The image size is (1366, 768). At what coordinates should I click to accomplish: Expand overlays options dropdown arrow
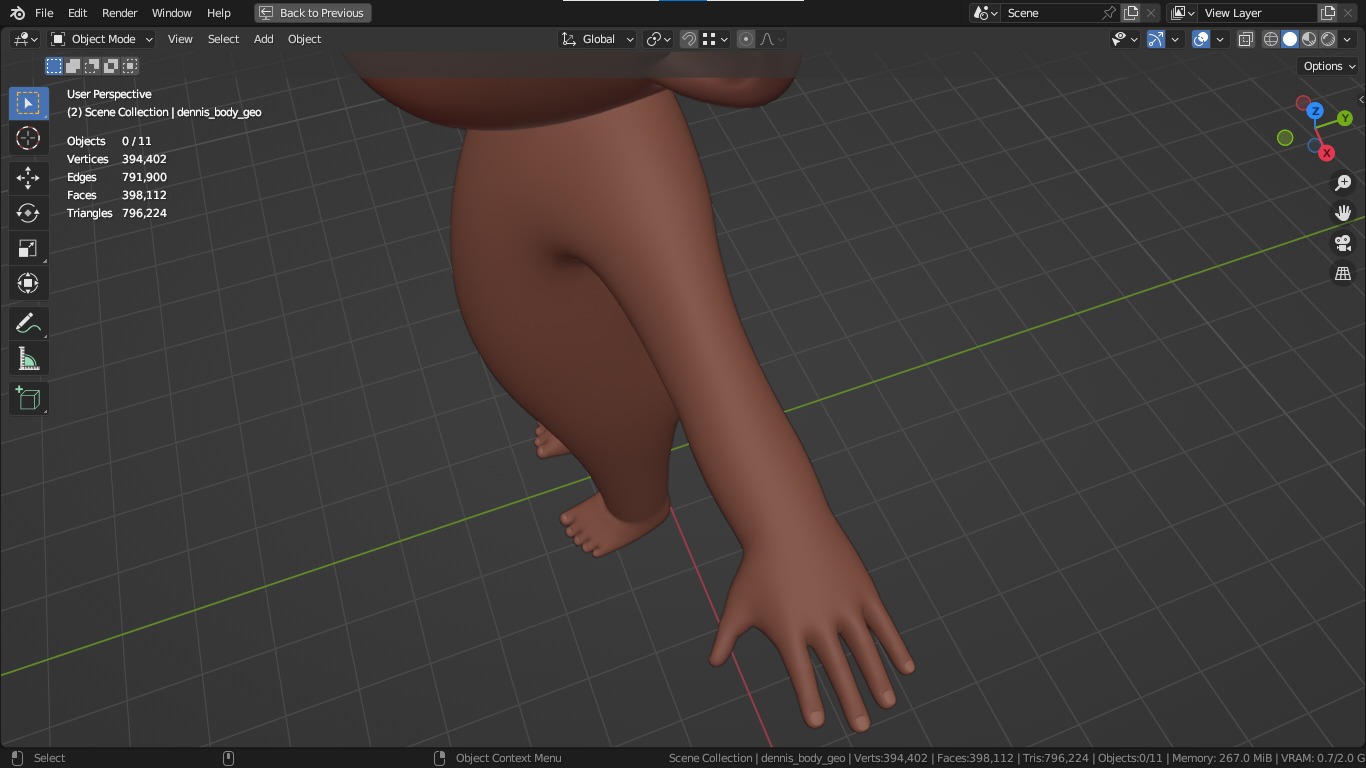tap(1220, 39)
